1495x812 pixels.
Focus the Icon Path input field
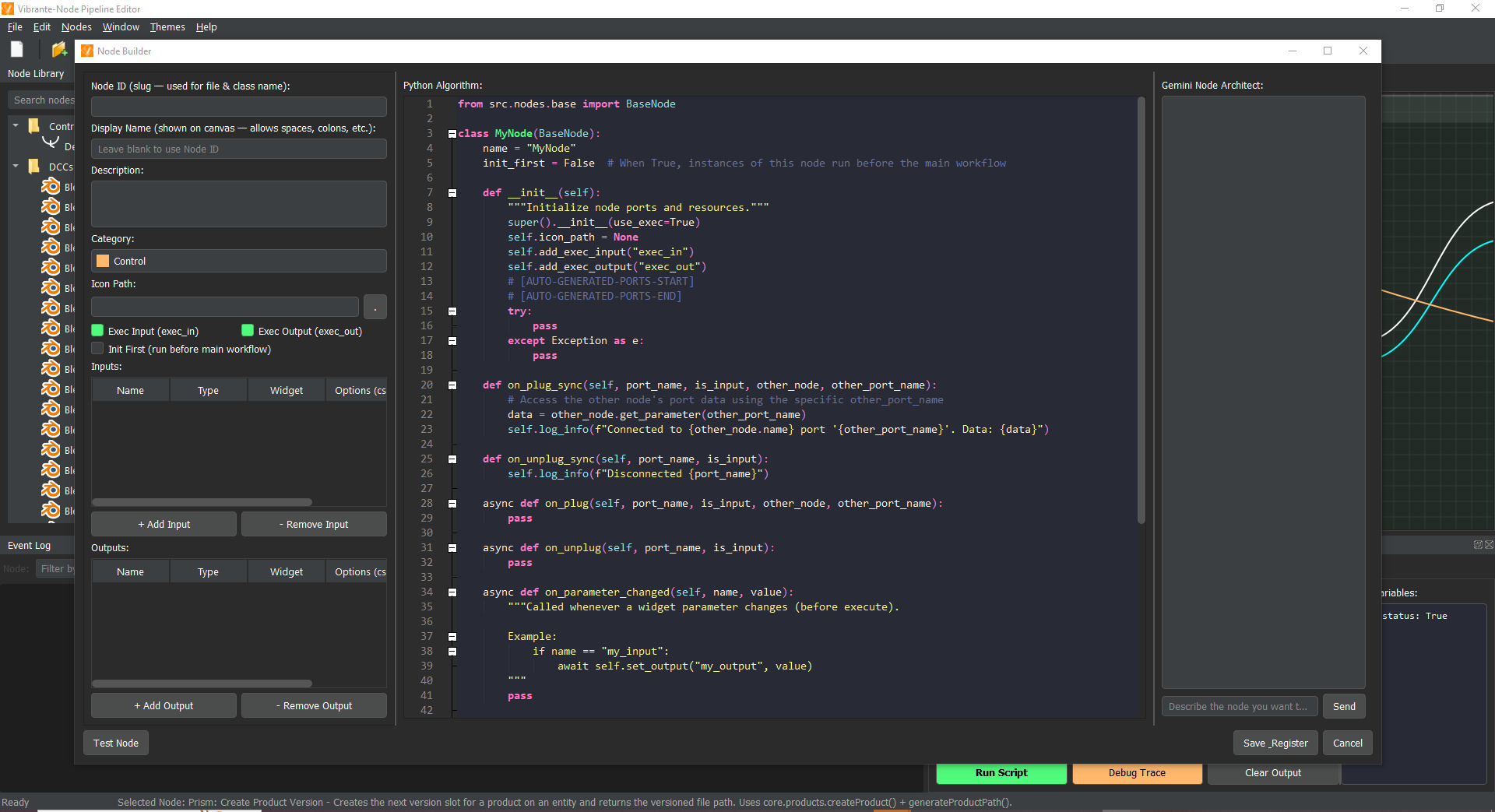[x=225, y=307]
